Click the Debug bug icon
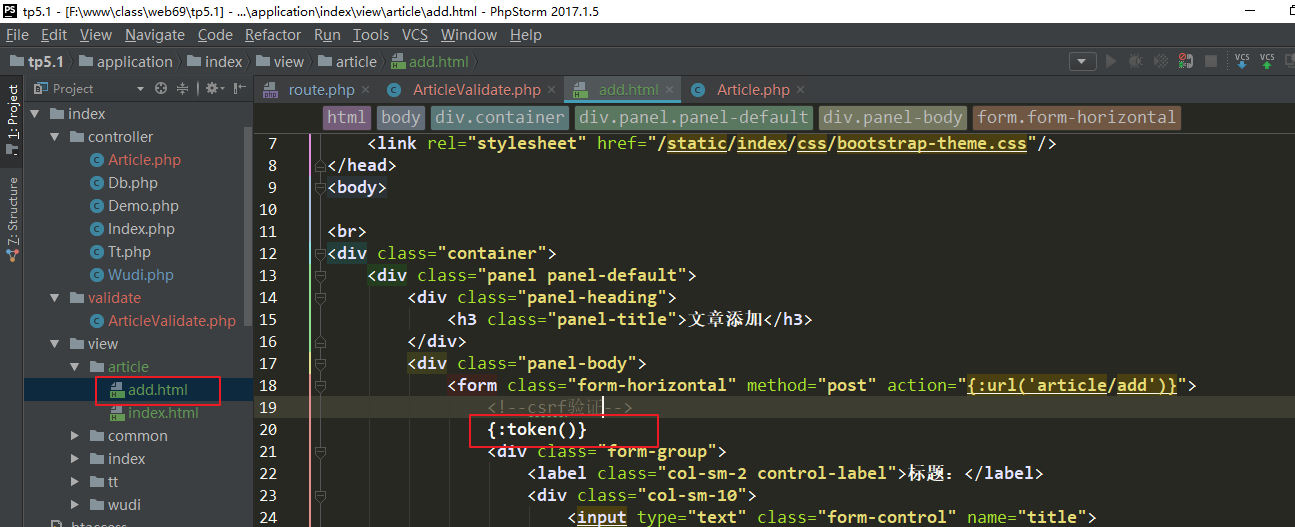 coord(1135,61)
